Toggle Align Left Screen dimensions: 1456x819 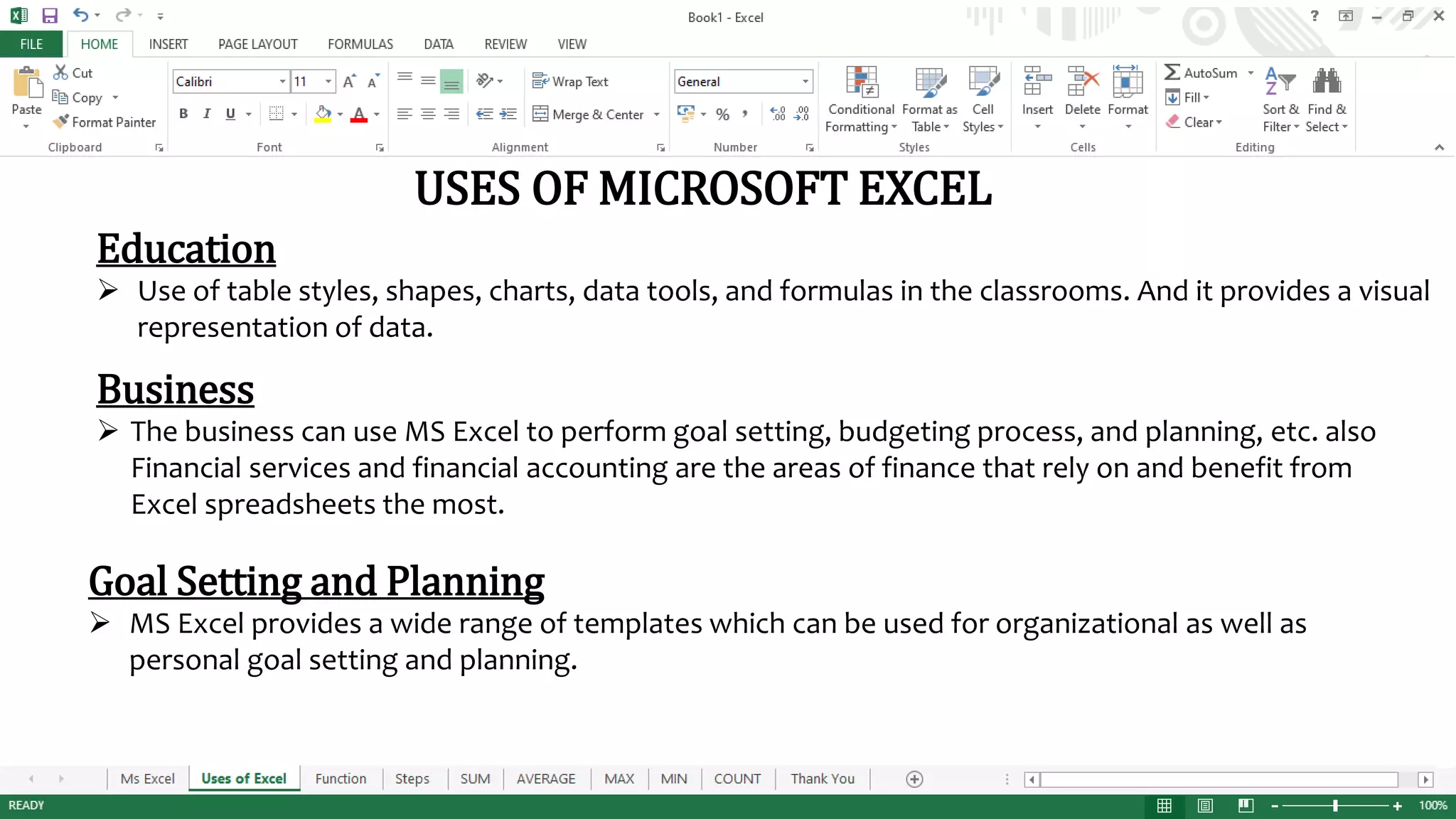click(405, 114)
